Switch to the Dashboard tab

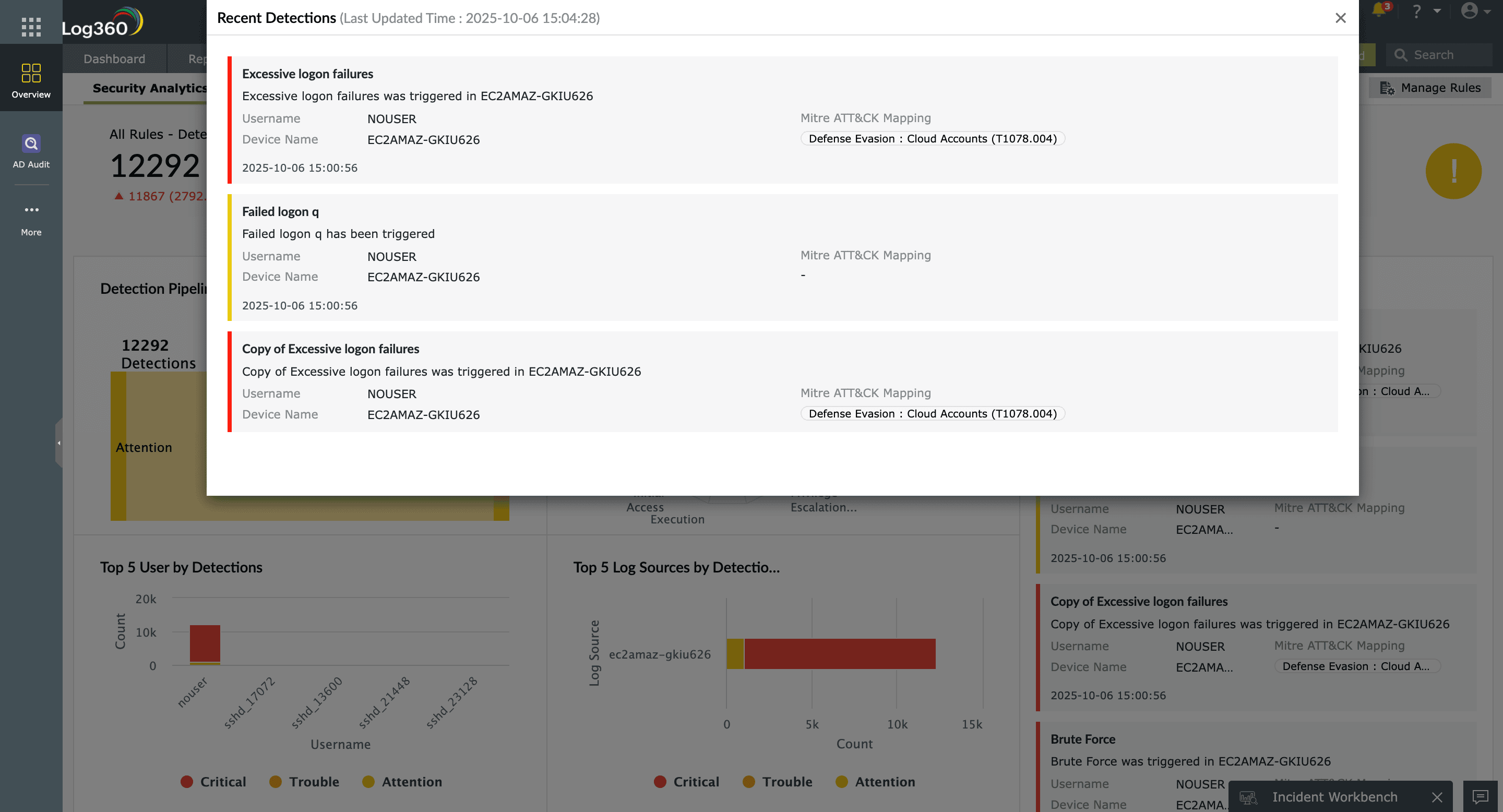tap(114, 58)
